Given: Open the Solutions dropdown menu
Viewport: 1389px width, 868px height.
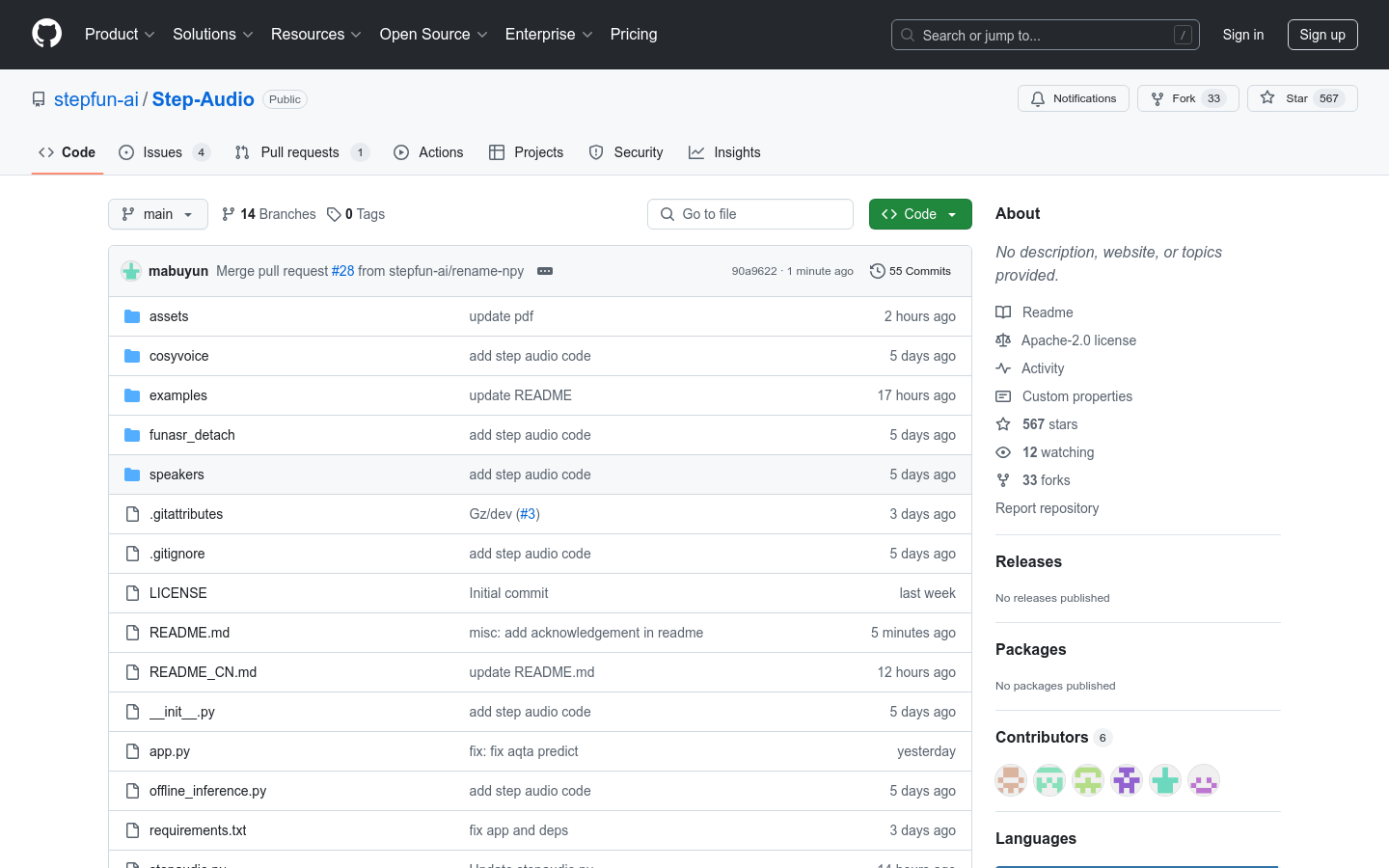Looking at the screenshot, I should (x=213, y=34).
